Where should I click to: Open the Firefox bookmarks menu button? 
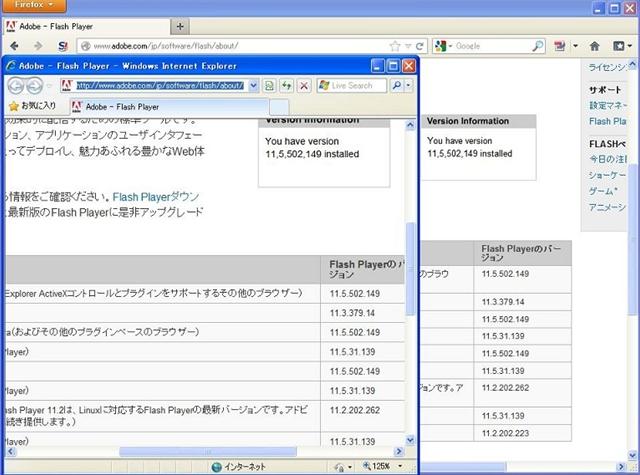click(x=622, y=46)
